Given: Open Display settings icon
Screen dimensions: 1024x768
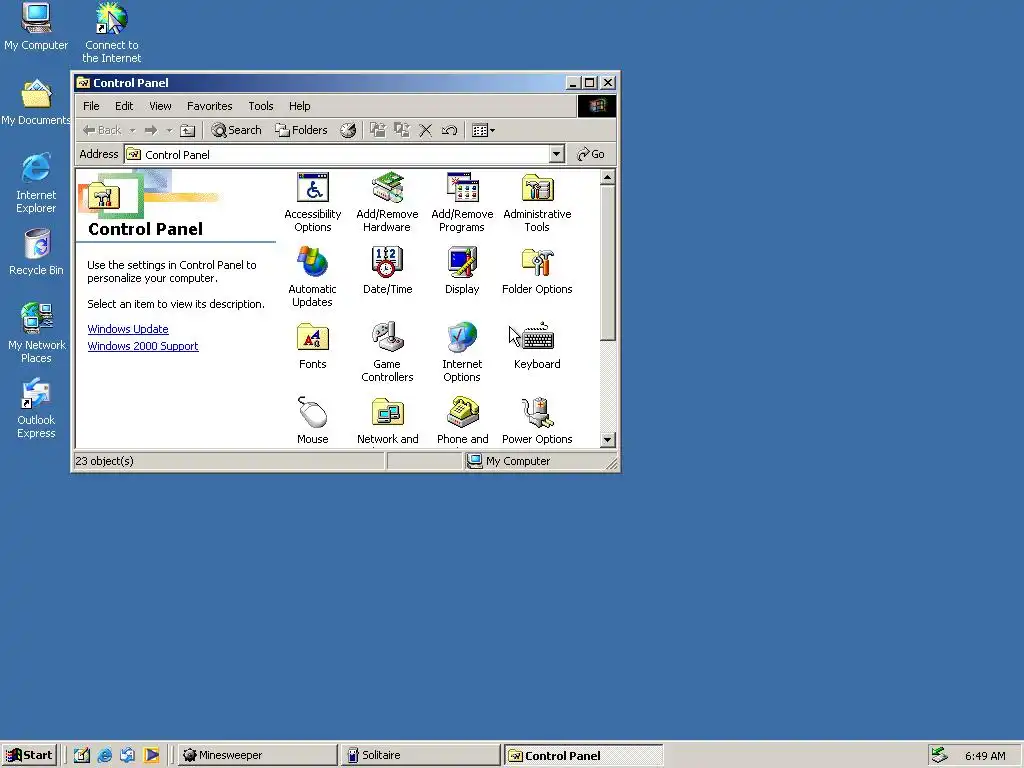Looking at the screenshot, I should [x=462, y=270].
